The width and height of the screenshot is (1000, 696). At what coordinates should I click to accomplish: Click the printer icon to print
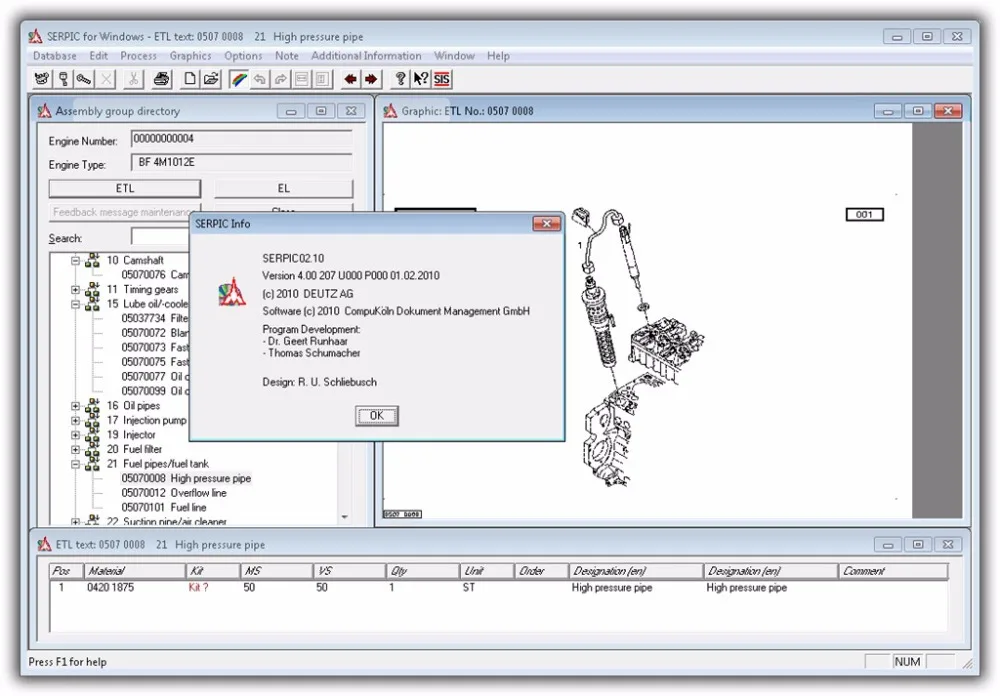click(161, 79)
